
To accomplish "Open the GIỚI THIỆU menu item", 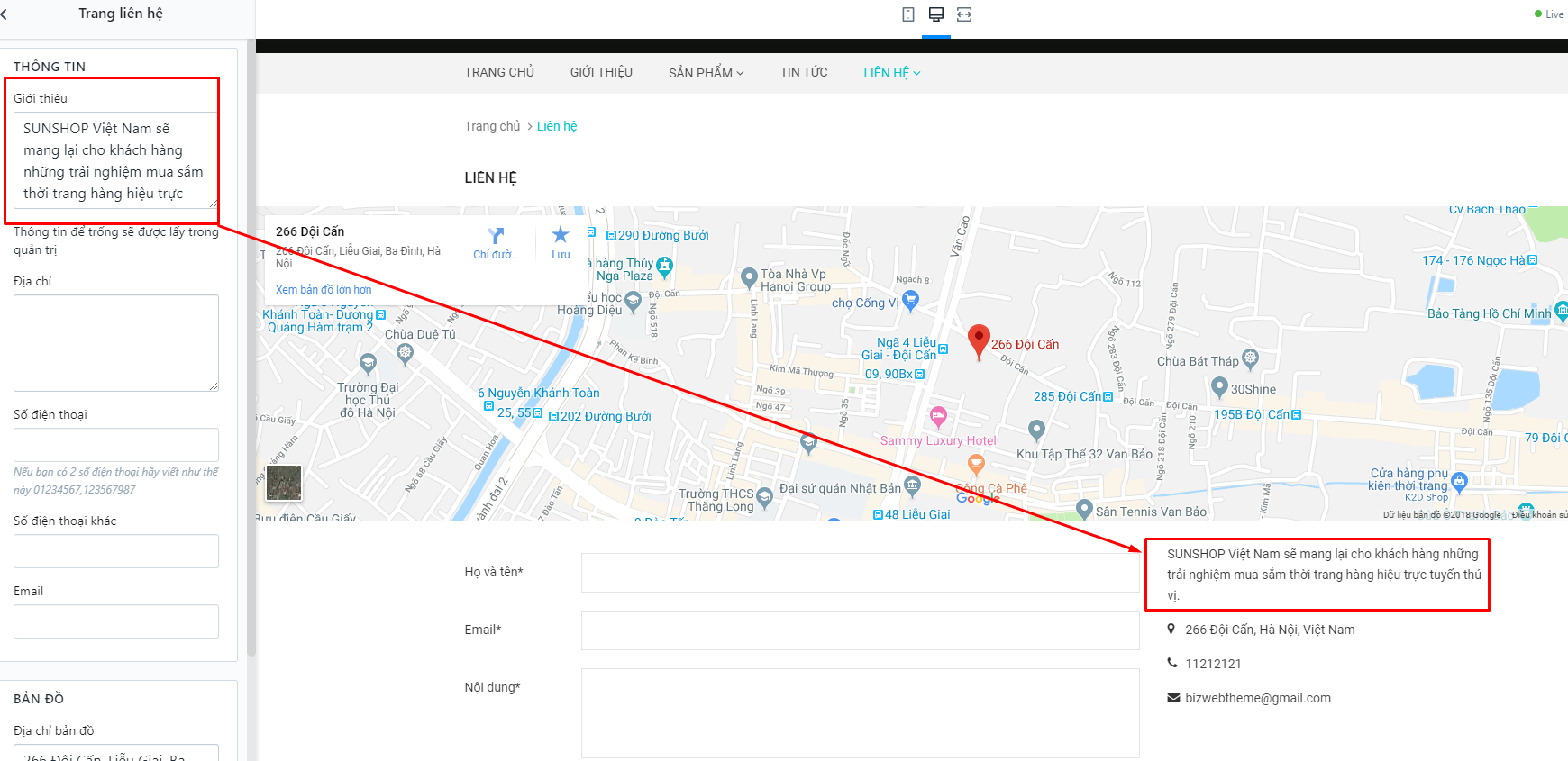I will [601, 72].
